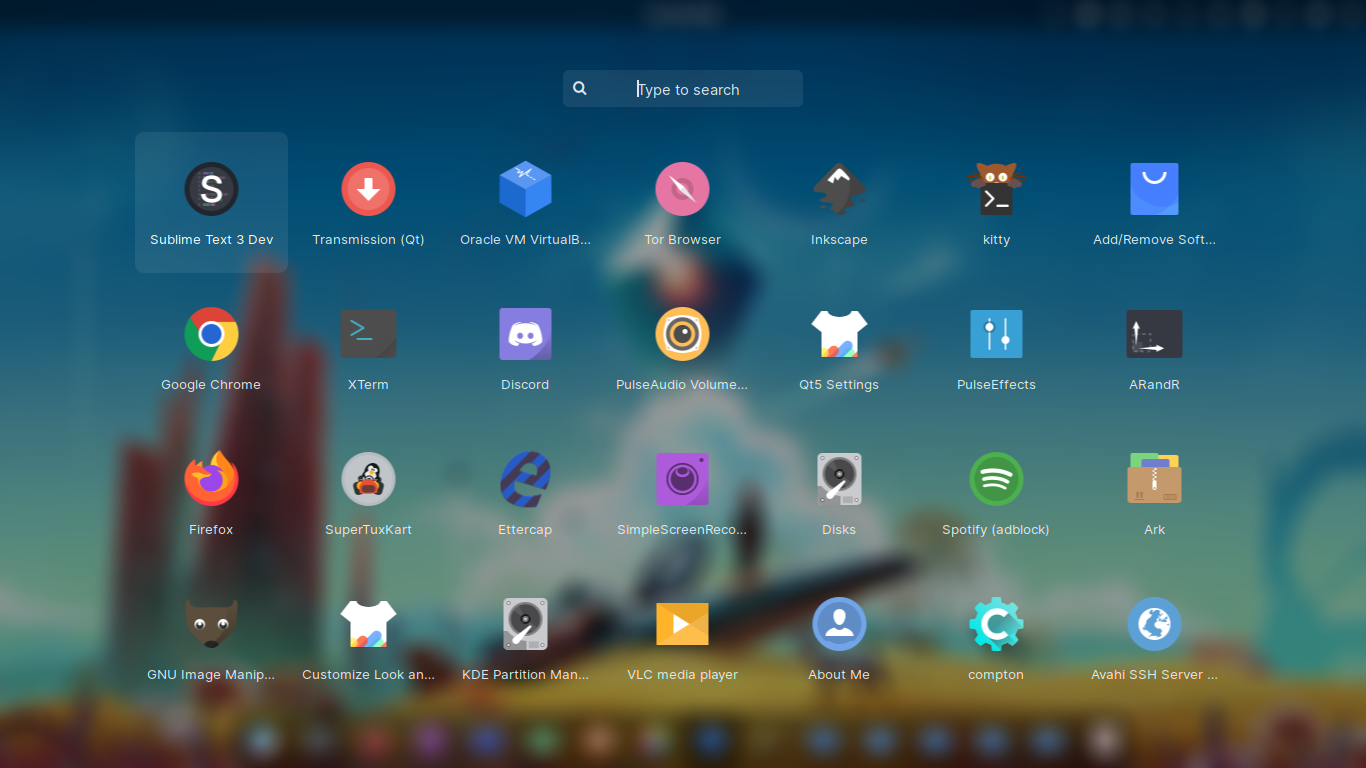Screen dimensions: 1366x768
Task: Focus the Type to search field
Action: [x=683, y=89]
